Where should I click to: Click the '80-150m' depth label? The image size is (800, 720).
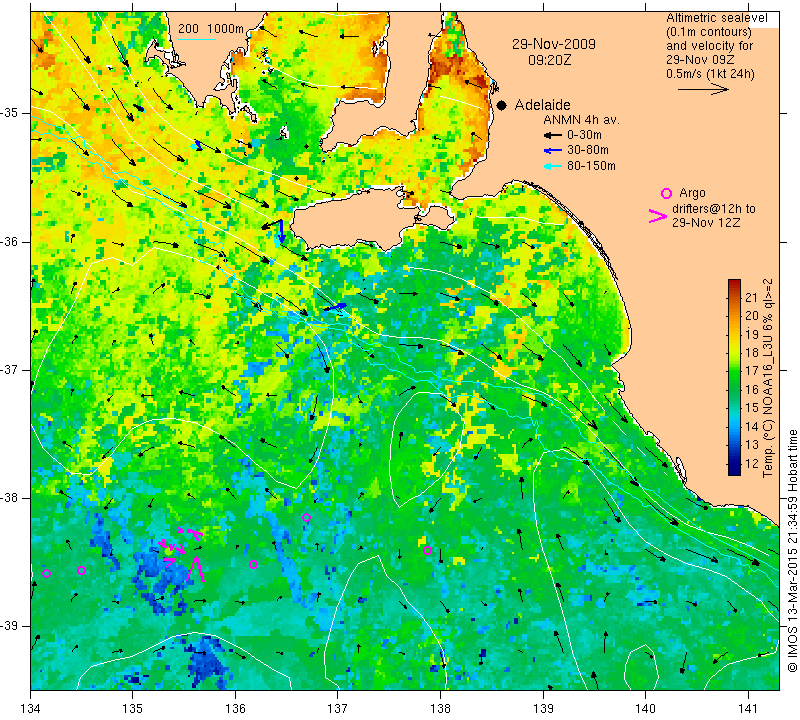(591, 166)
